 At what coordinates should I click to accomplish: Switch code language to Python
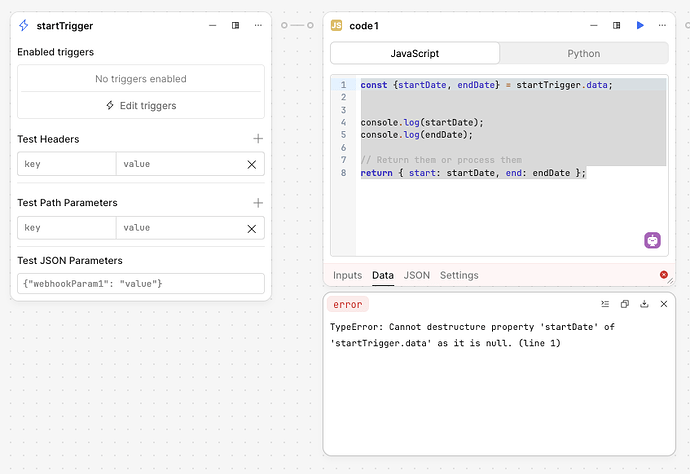[584, 54]
